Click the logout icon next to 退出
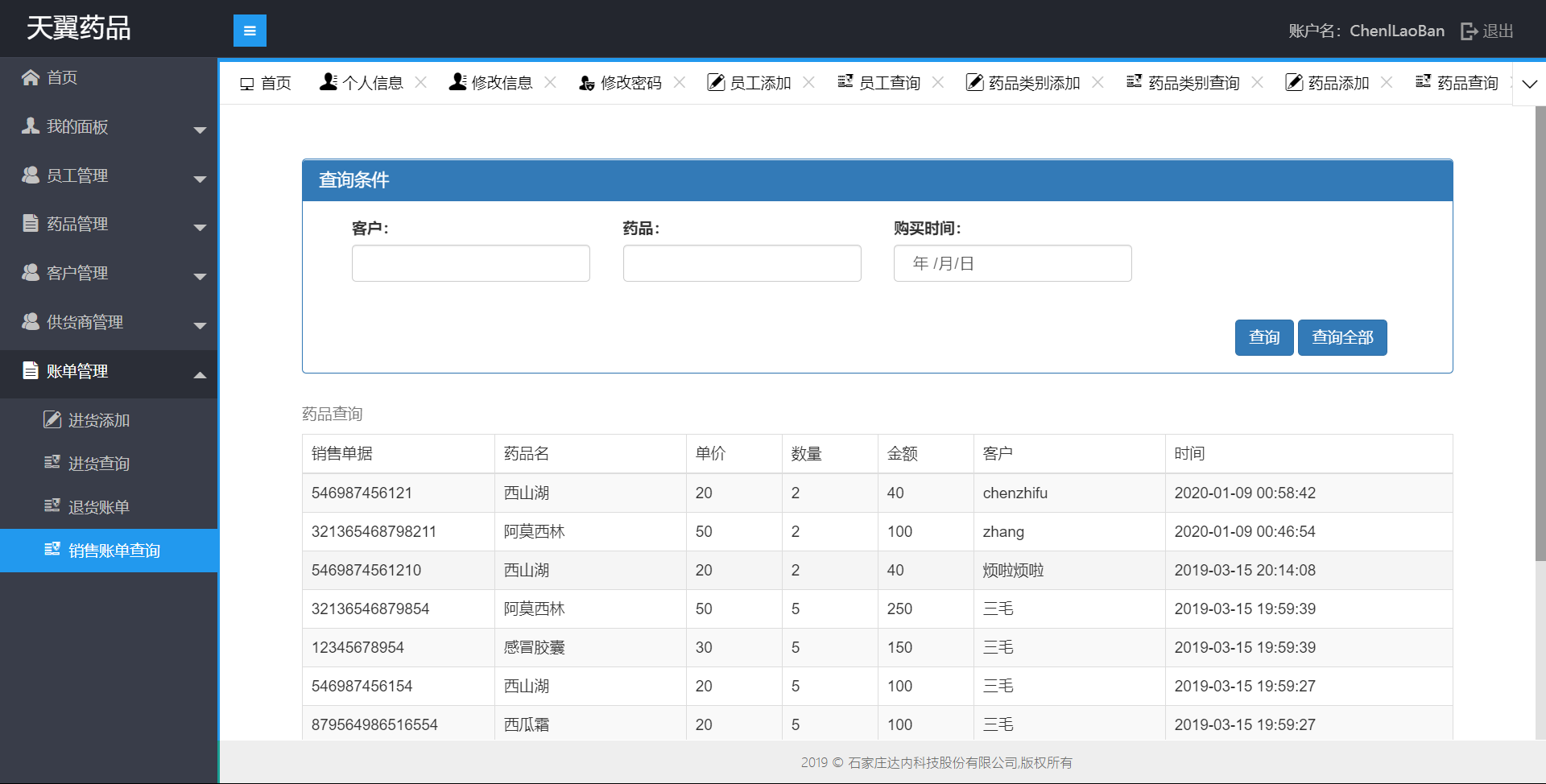 pos(1469,31)
